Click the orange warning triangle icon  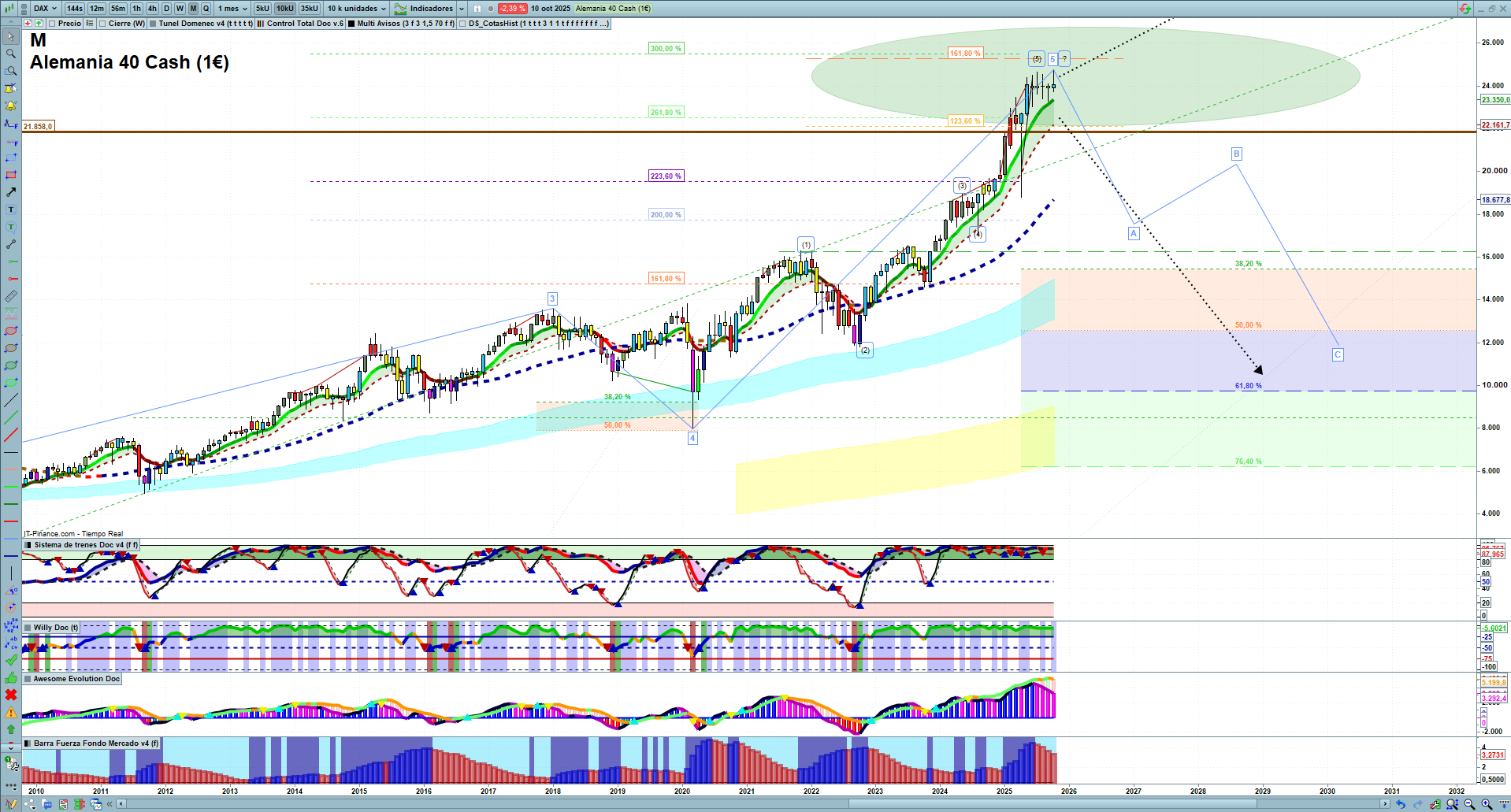pos(11,712)
